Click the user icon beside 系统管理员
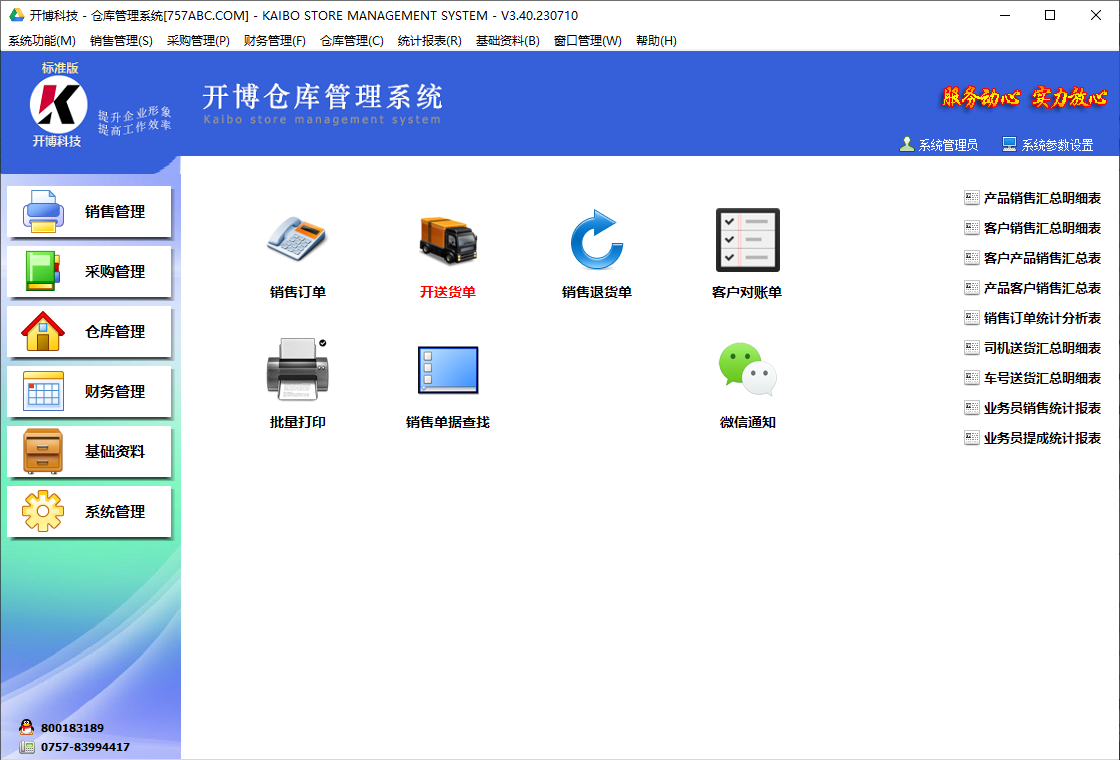Viewport: 1120px width, 760px height. click(x=906, y=144)
